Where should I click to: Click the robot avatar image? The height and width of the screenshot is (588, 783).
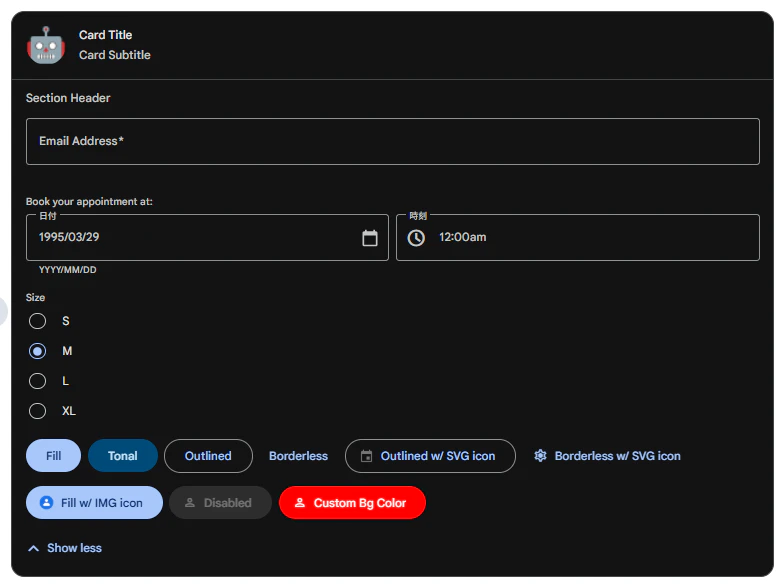(x=46, y=45)
